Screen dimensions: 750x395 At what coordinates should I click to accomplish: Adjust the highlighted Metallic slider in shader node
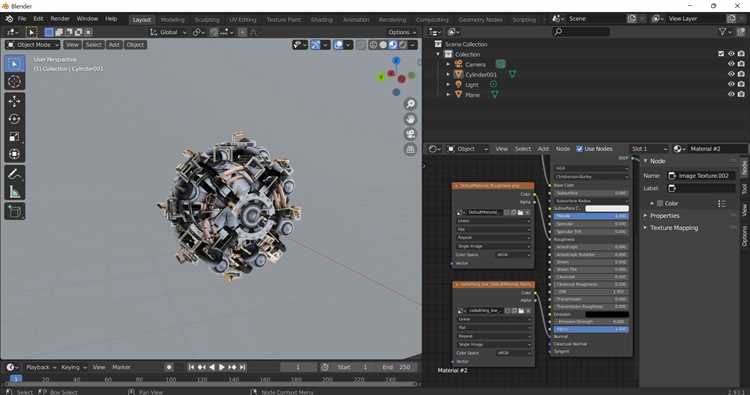(x=591, y=216)
